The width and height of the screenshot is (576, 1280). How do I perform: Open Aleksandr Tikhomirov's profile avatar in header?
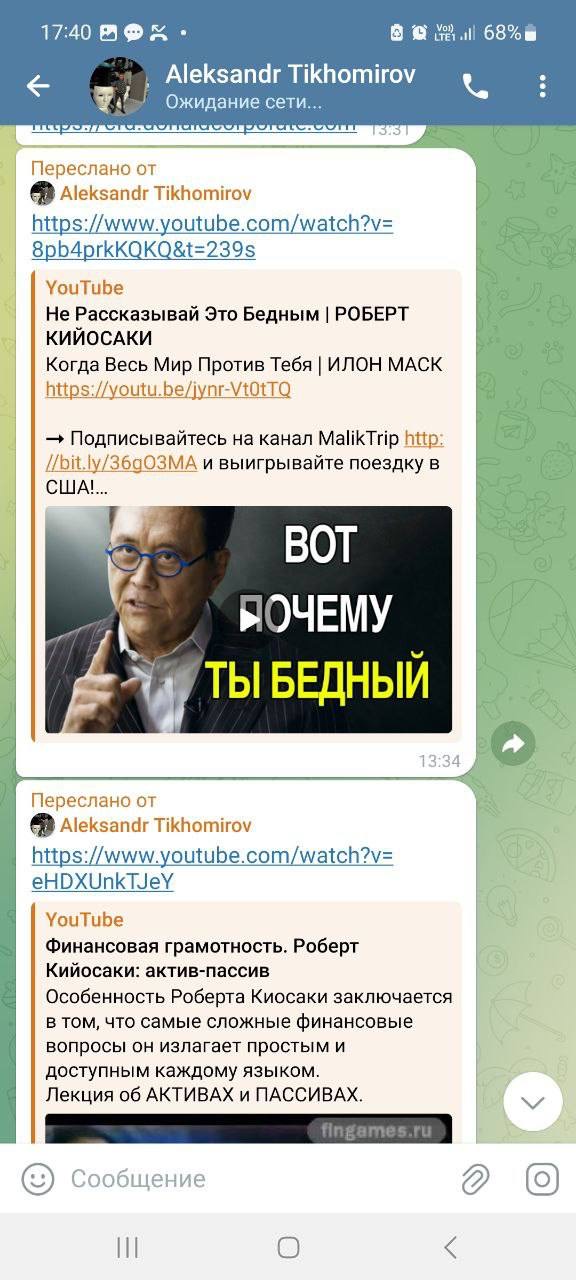tap(119, 86)
